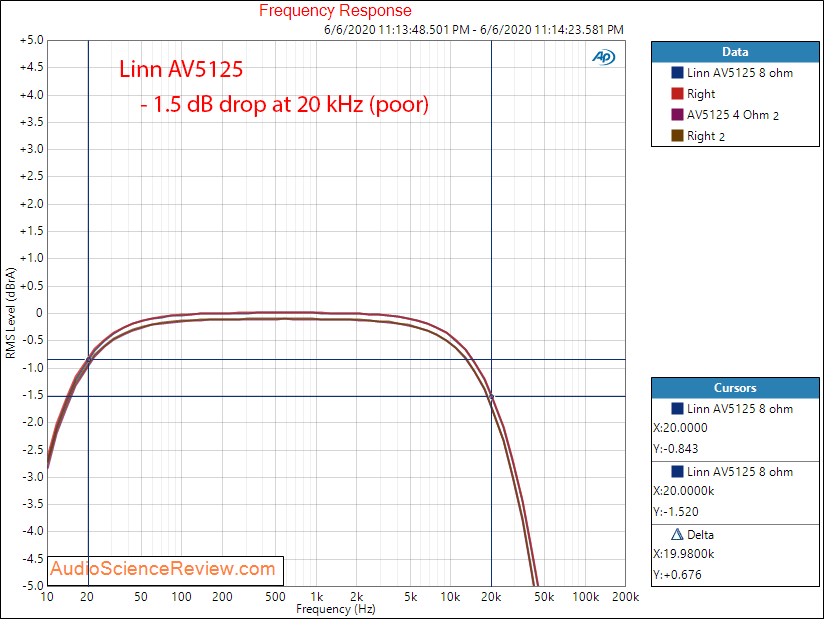824x619 pixels.
Task: Click the cursor marker at 20 Hz on curve
Action: point(88,359)
